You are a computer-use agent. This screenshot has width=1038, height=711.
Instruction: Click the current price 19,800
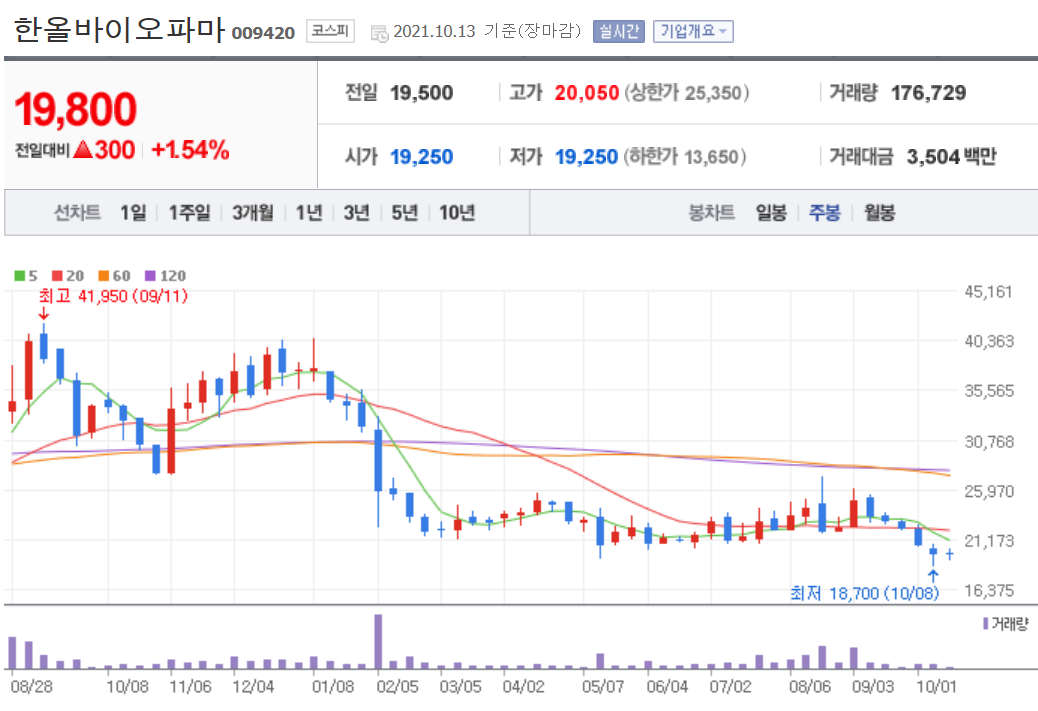pos(75,109)
